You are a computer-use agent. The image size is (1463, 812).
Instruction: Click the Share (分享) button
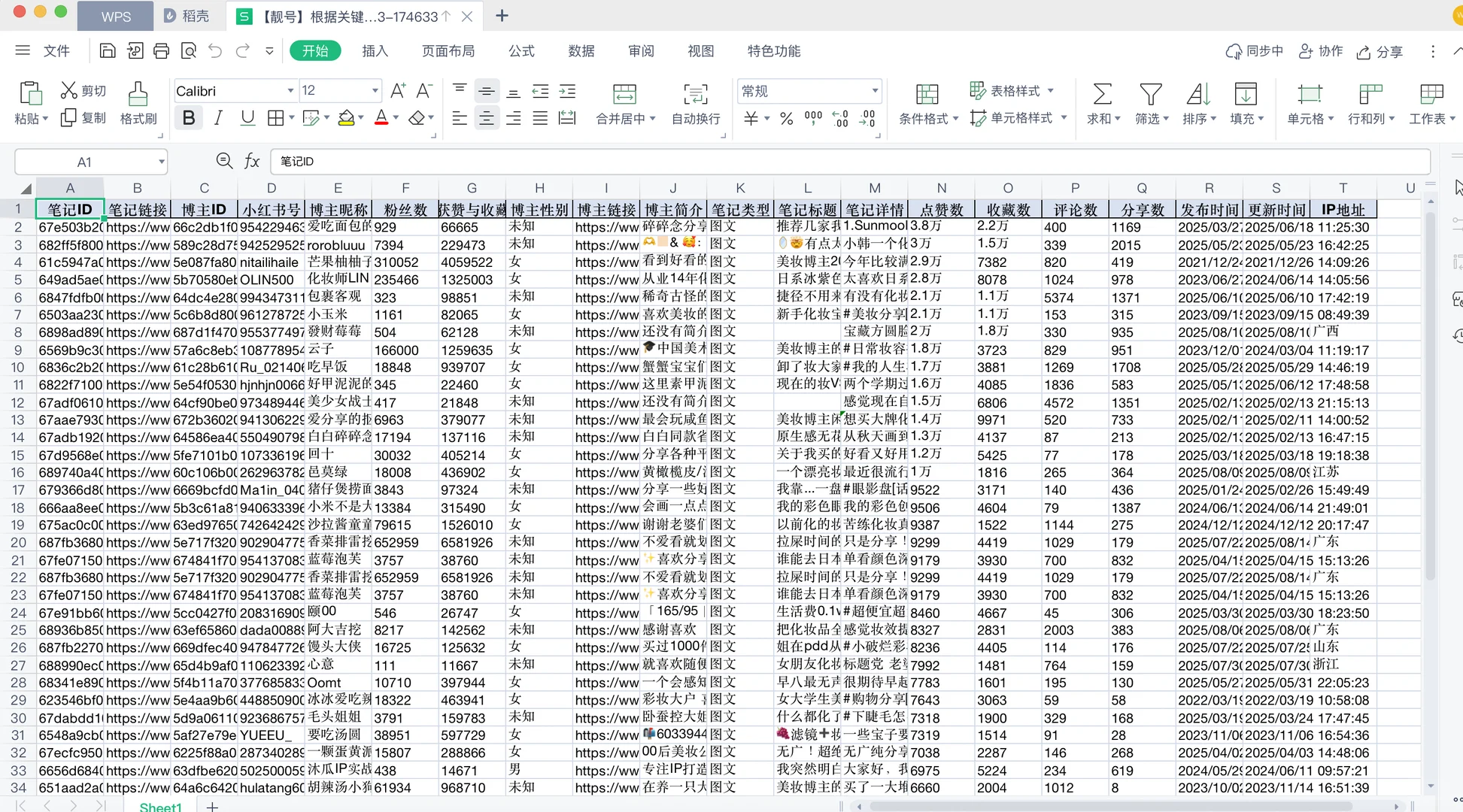pyautogui.click(x=1380, y=51)
